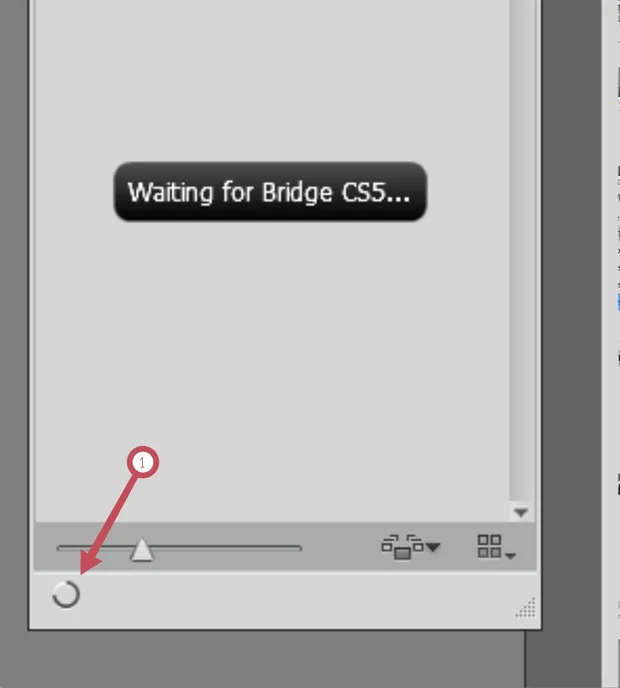Click dark gray workspace below the panel
The width and height of the screenshot is (620, 688).
(x=263, y=660)
